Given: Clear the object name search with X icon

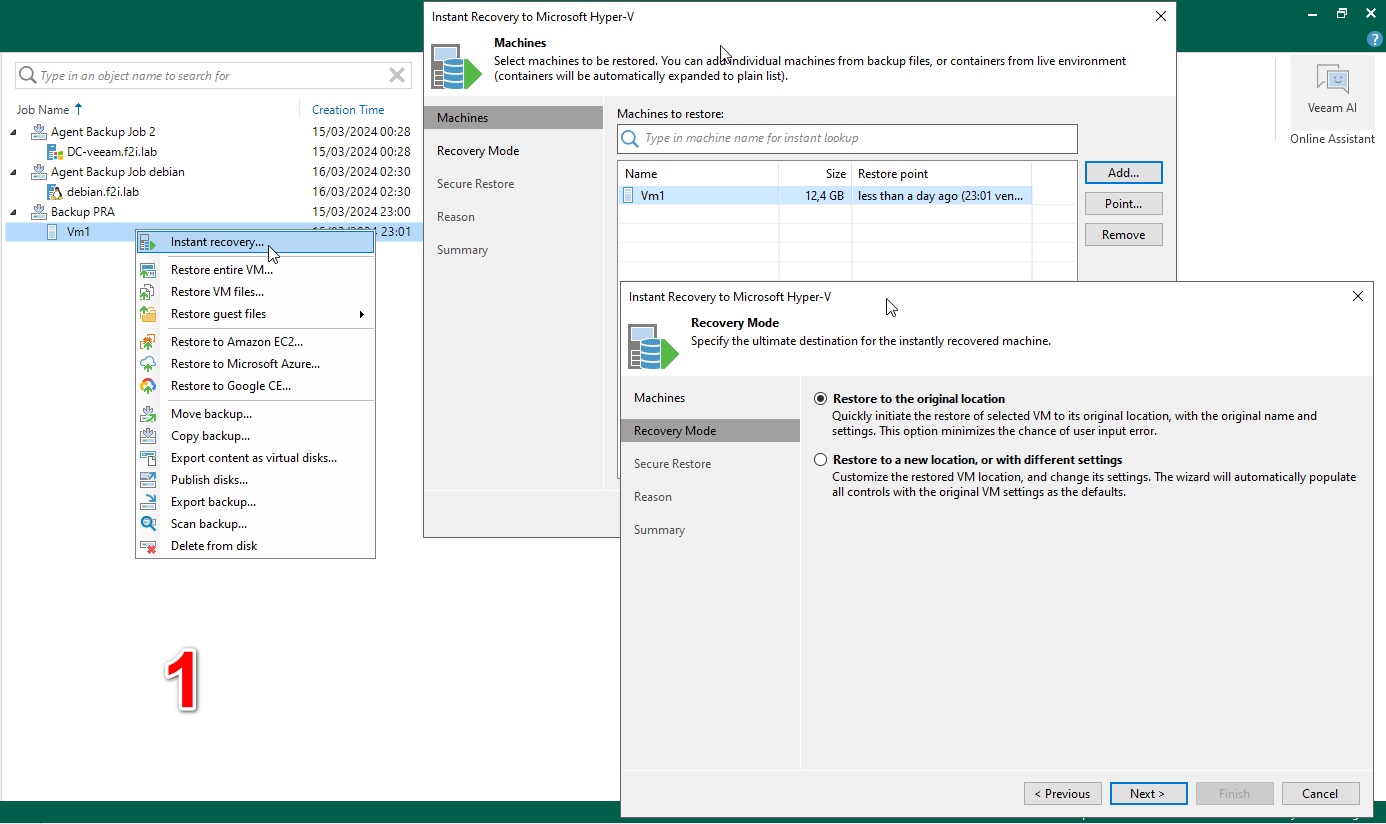Looking at the screenshot, I should tap(397, 76).
